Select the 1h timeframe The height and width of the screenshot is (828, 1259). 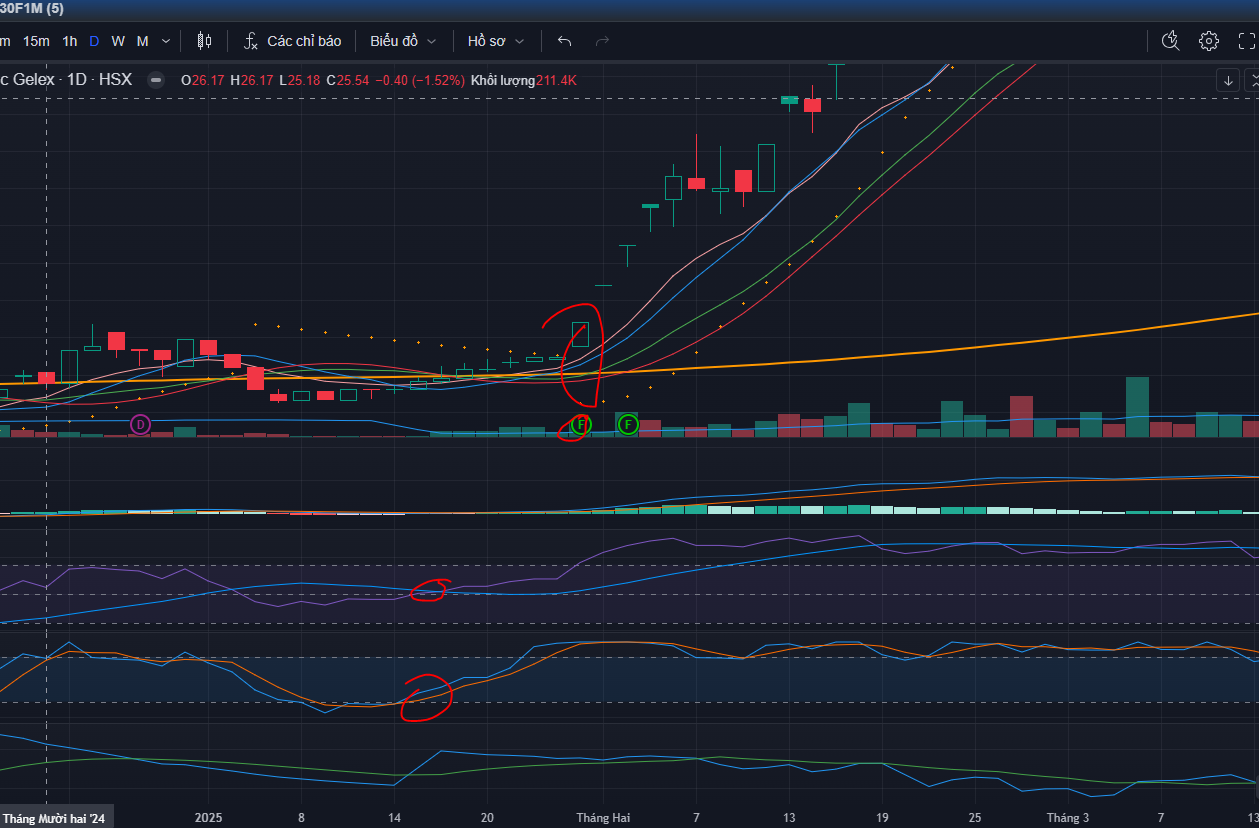pos(69,41)
